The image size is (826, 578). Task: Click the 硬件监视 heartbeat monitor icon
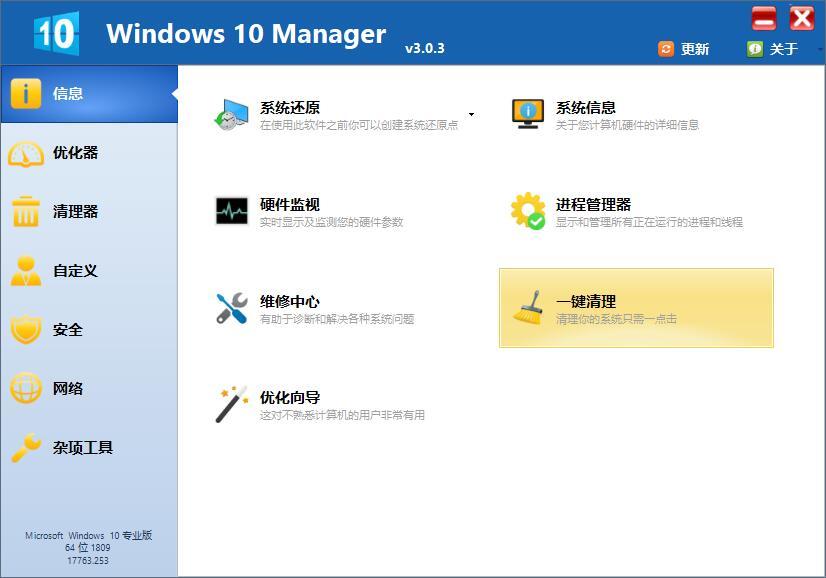coord(232,211)
